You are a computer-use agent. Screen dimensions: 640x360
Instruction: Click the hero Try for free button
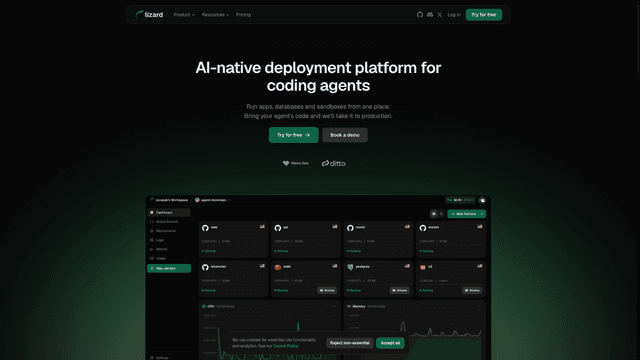coord(293,135)
